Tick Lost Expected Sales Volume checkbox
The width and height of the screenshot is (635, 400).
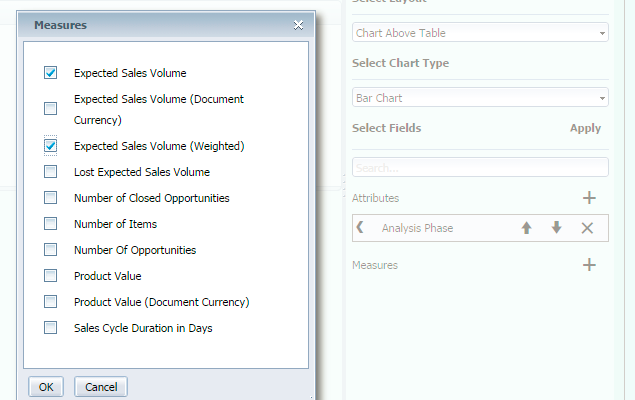pos(50,172)
